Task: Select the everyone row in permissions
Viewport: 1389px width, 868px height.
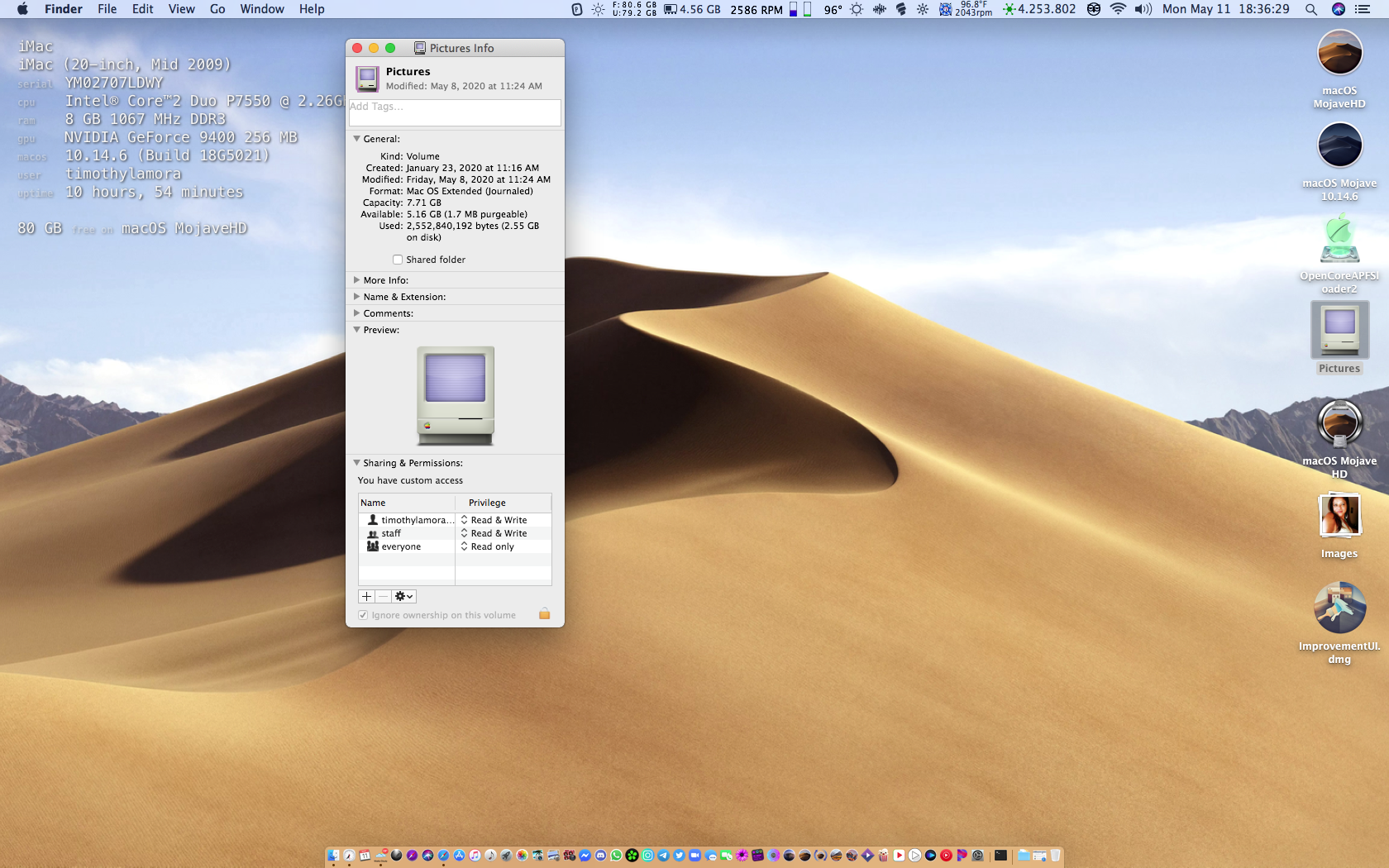Action: click(455, 546)
